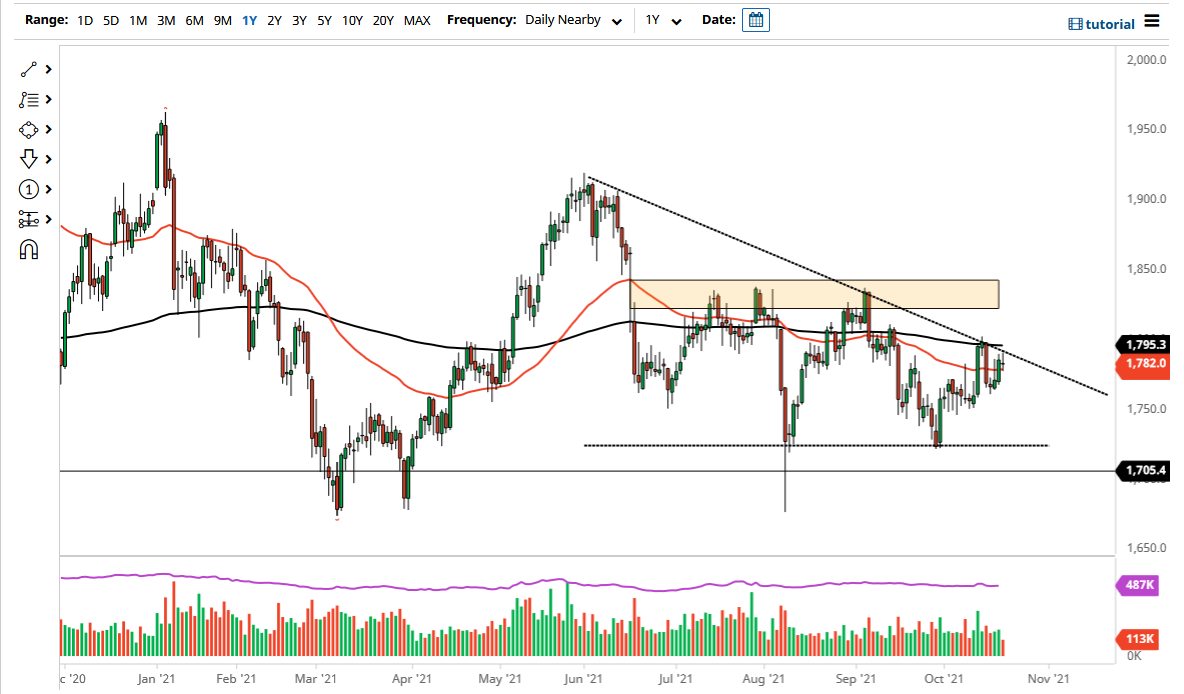Screen dimensions: 1184x694
Task: Open the date picker calendar icon
Action: tap(756, 20)
